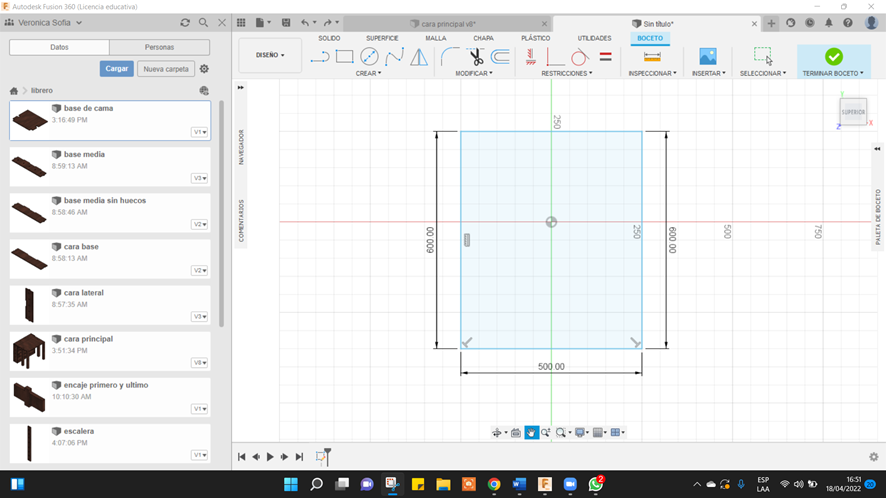The image size is (886, 498).
Task: Go to data panel home
Action: [x=14, y=90]
